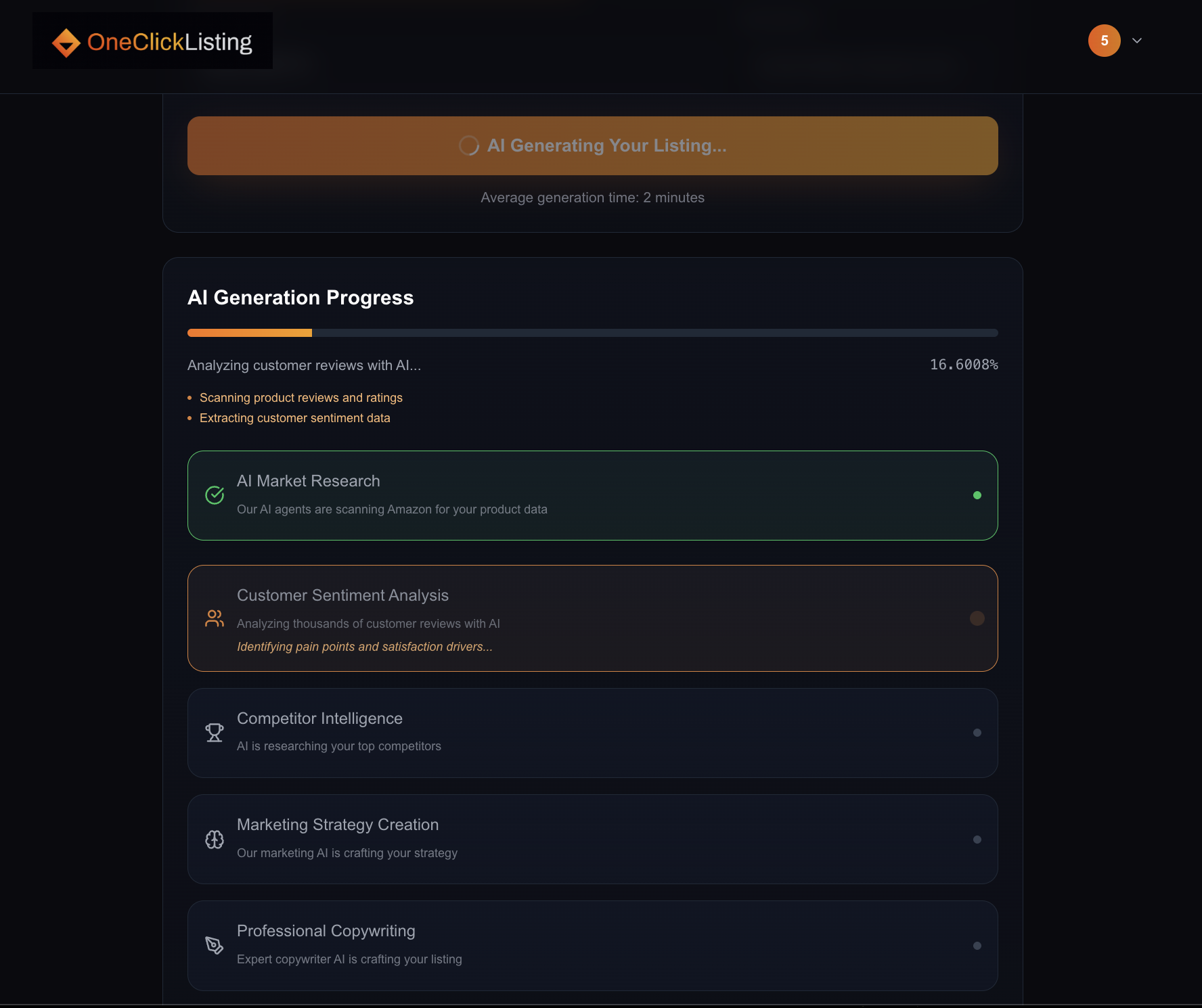The image size is (1202, 1008).
Task: Click the OneClickListing brand text link
Action: 169,42
